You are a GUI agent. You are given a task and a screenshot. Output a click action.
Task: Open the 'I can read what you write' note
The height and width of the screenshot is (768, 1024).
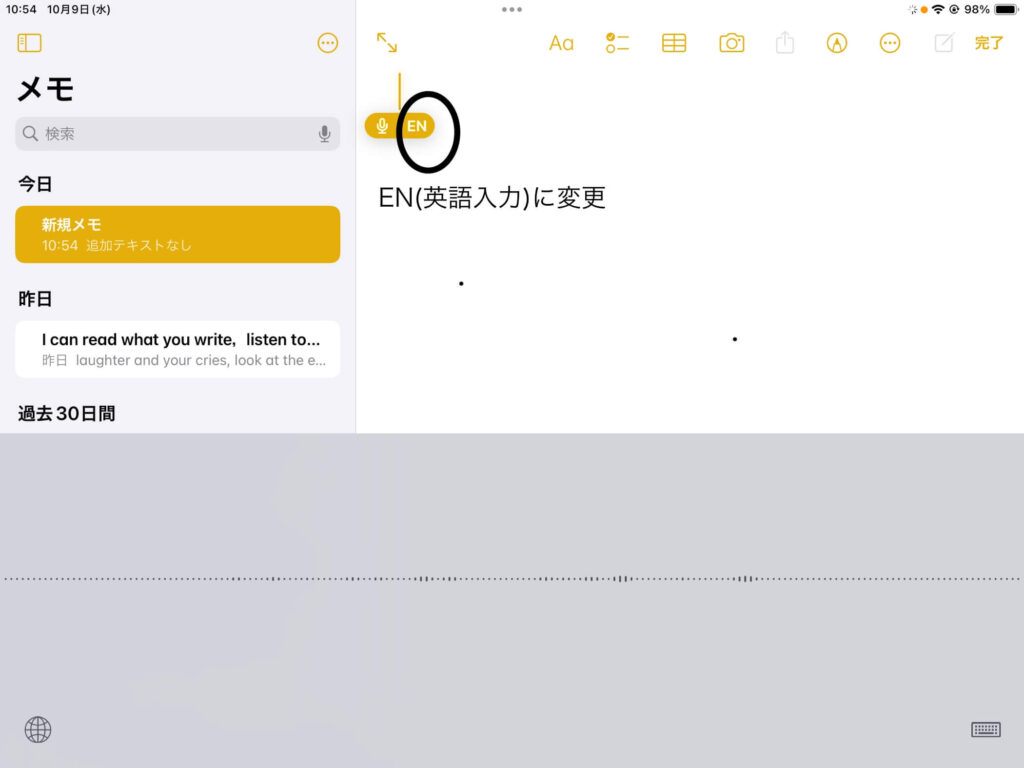tap(177, 349)
